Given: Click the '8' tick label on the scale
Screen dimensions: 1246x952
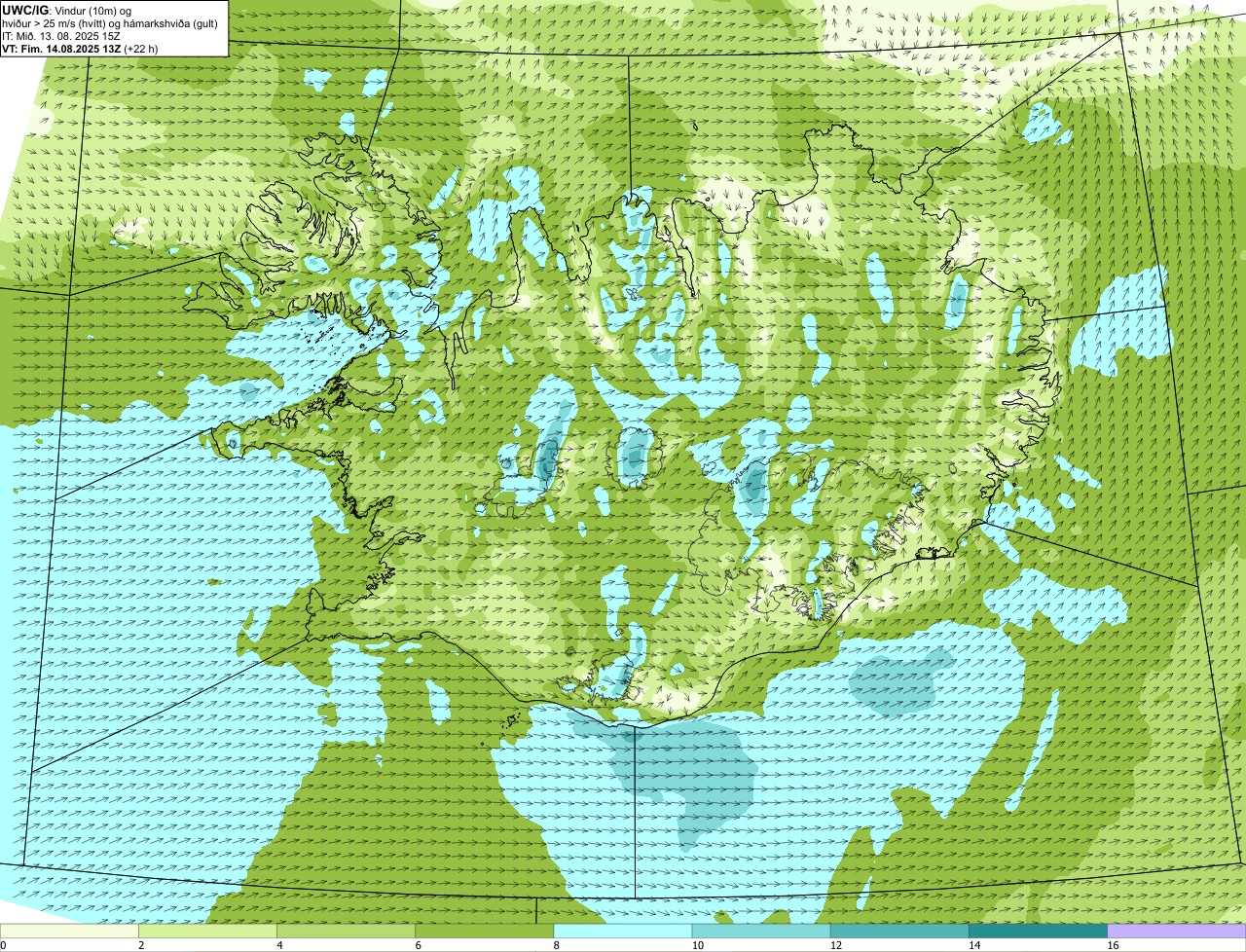Looking at the screenshot, I should (556, 945).
